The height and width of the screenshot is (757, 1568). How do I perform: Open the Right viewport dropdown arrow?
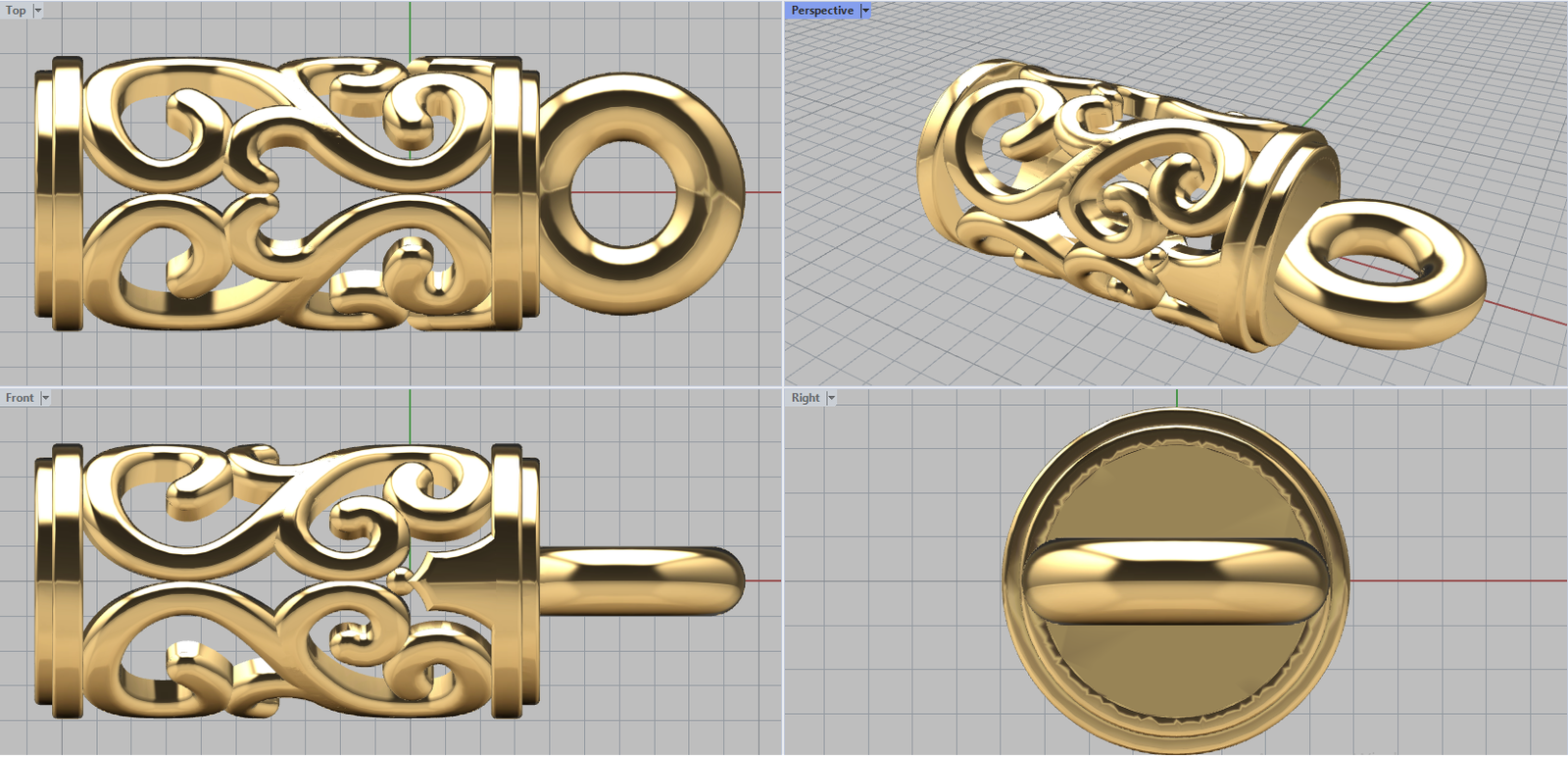coord(831,398)
